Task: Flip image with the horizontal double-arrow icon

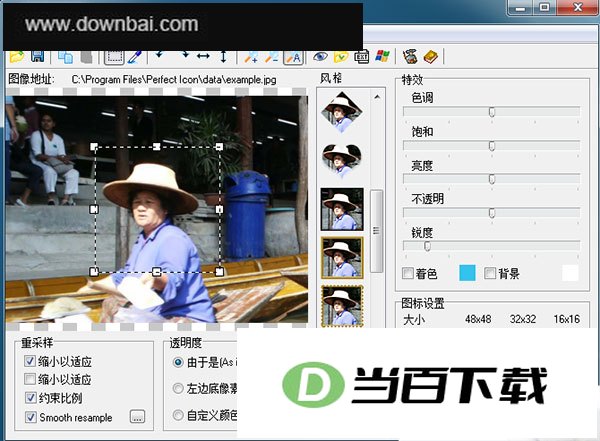Action: pyautogui.click(x=203, y=57)
